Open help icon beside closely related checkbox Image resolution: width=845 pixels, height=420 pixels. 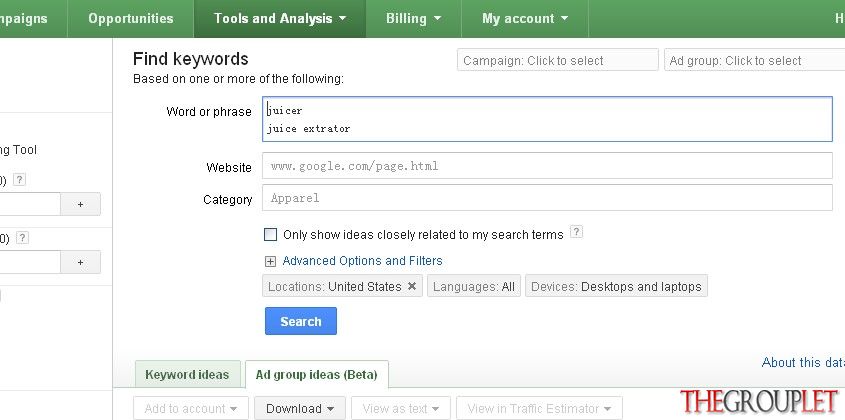click(577, 232)
